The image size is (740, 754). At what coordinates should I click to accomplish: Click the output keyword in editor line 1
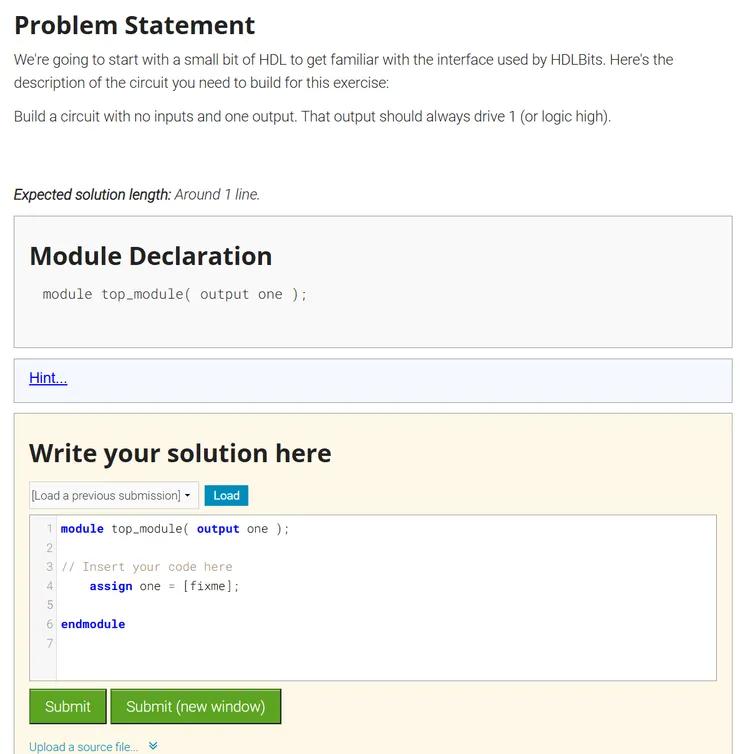tap(218, 529)
